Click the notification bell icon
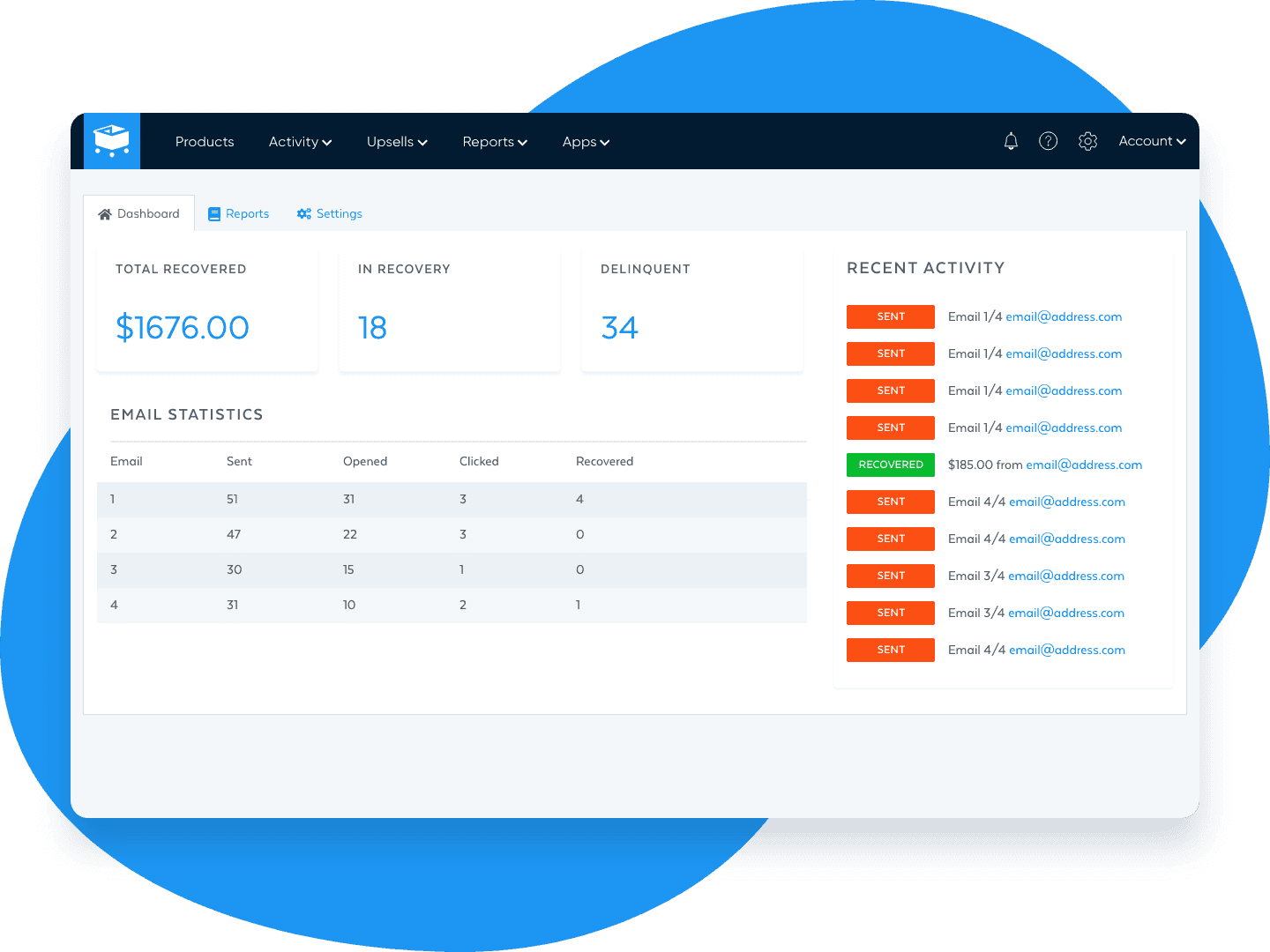The height and width of the screenshot is (952, 1270). click(x=1011, y=141)
